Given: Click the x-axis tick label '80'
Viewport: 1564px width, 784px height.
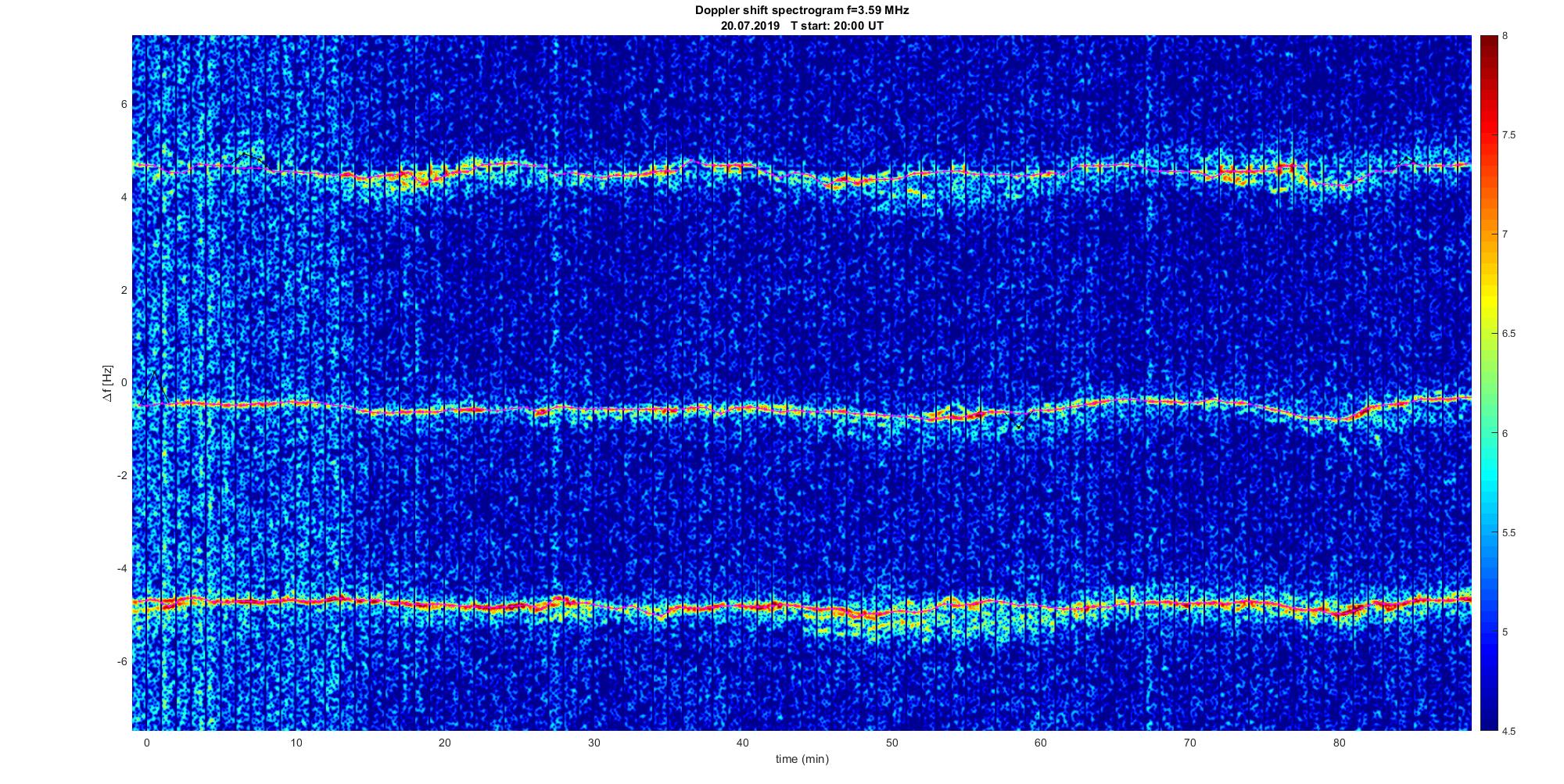Looking at the screenshot, I should pos(1339,743).
